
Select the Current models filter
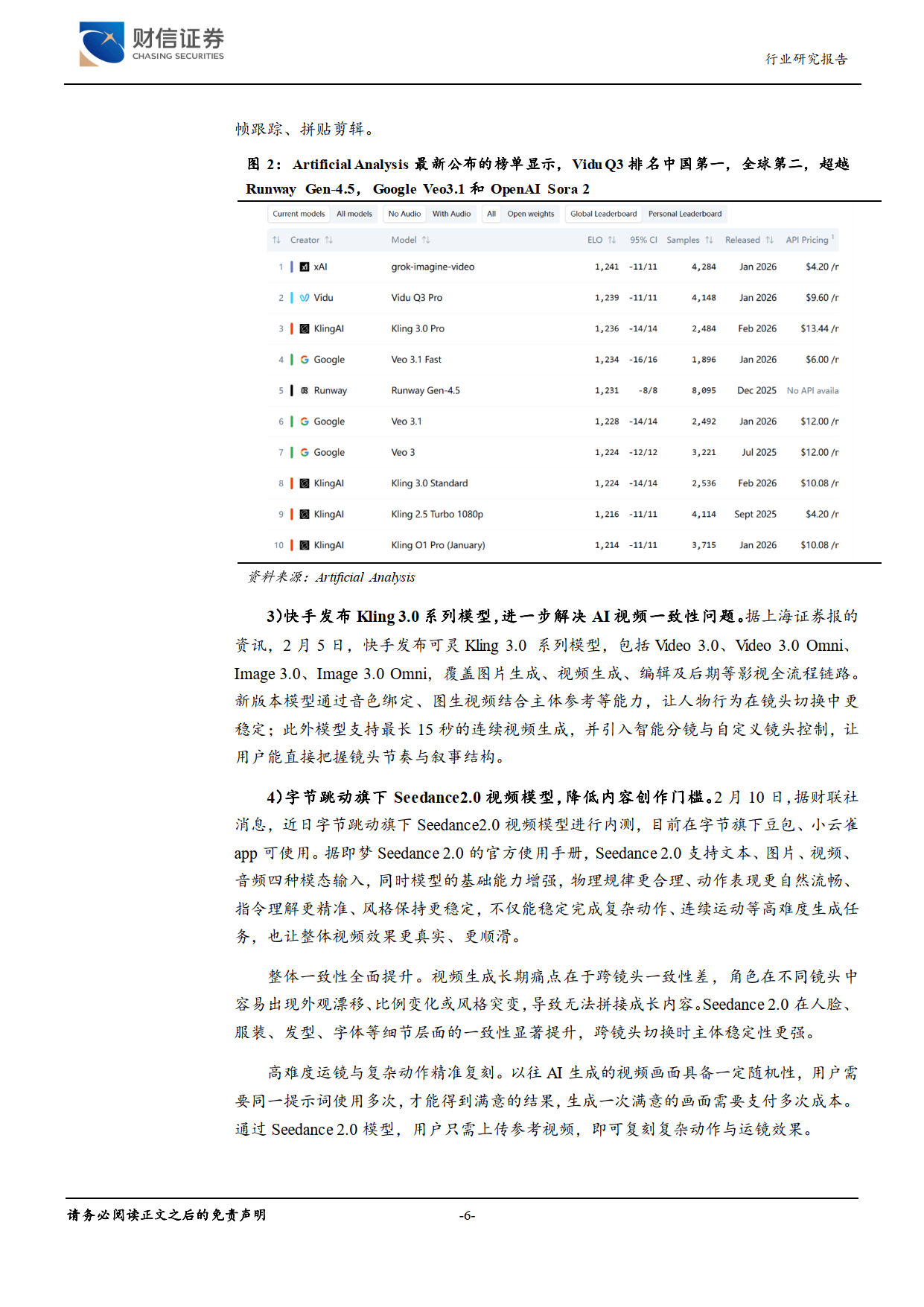(x=299, y=214)
